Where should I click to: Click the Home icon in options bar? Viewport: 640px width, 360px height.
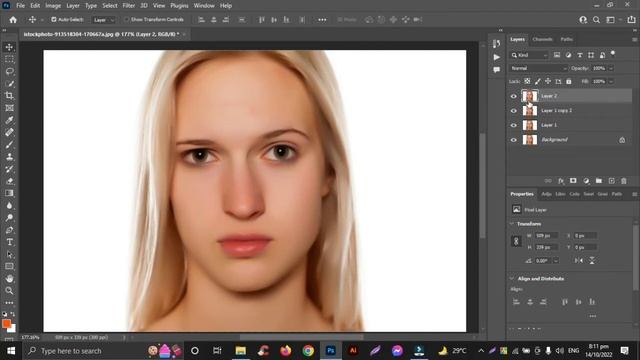13,20
